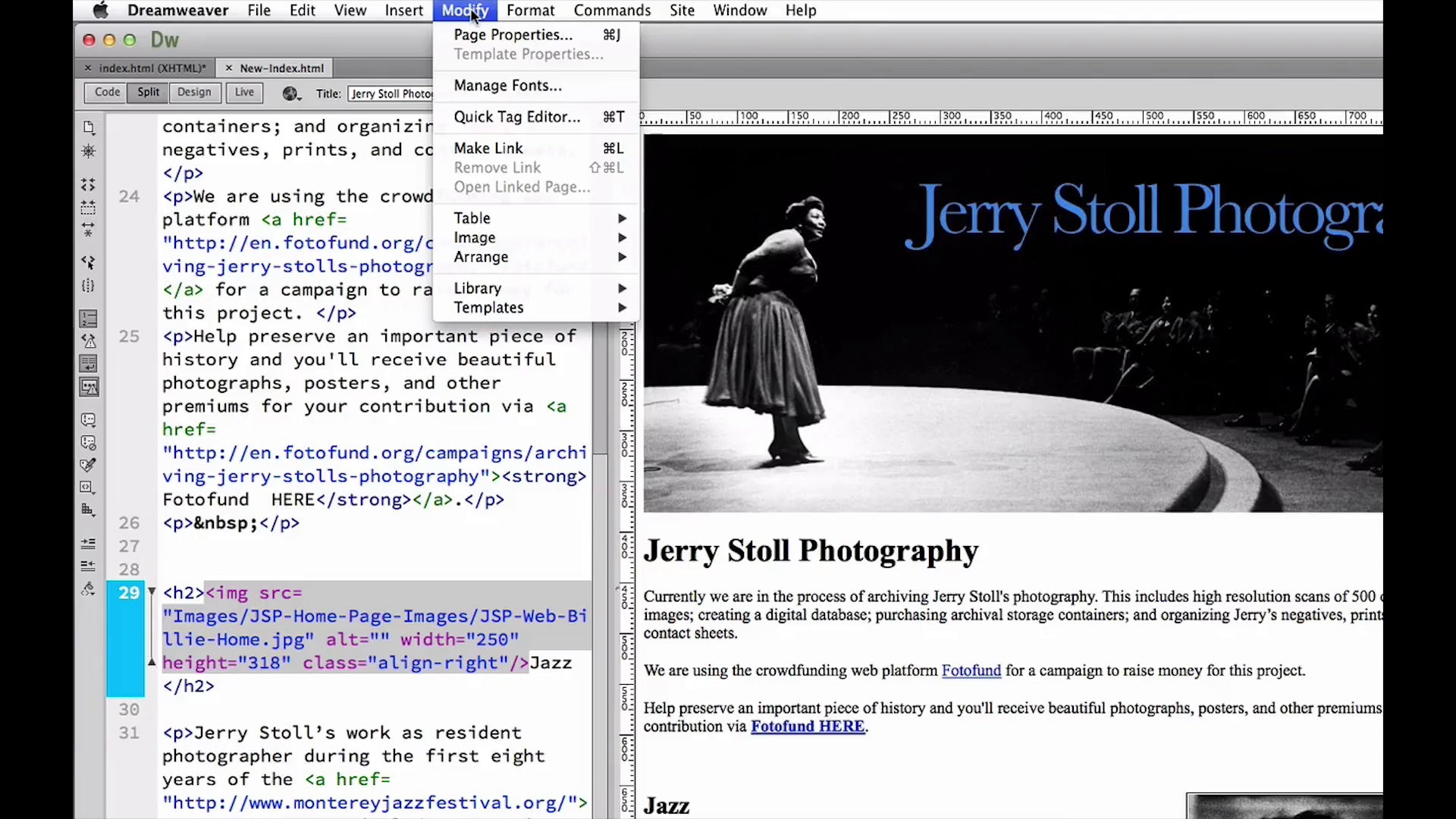This screenshot has height=819, width=1456.
Task: Select Make Link menu item
Action: coord(536,148)
